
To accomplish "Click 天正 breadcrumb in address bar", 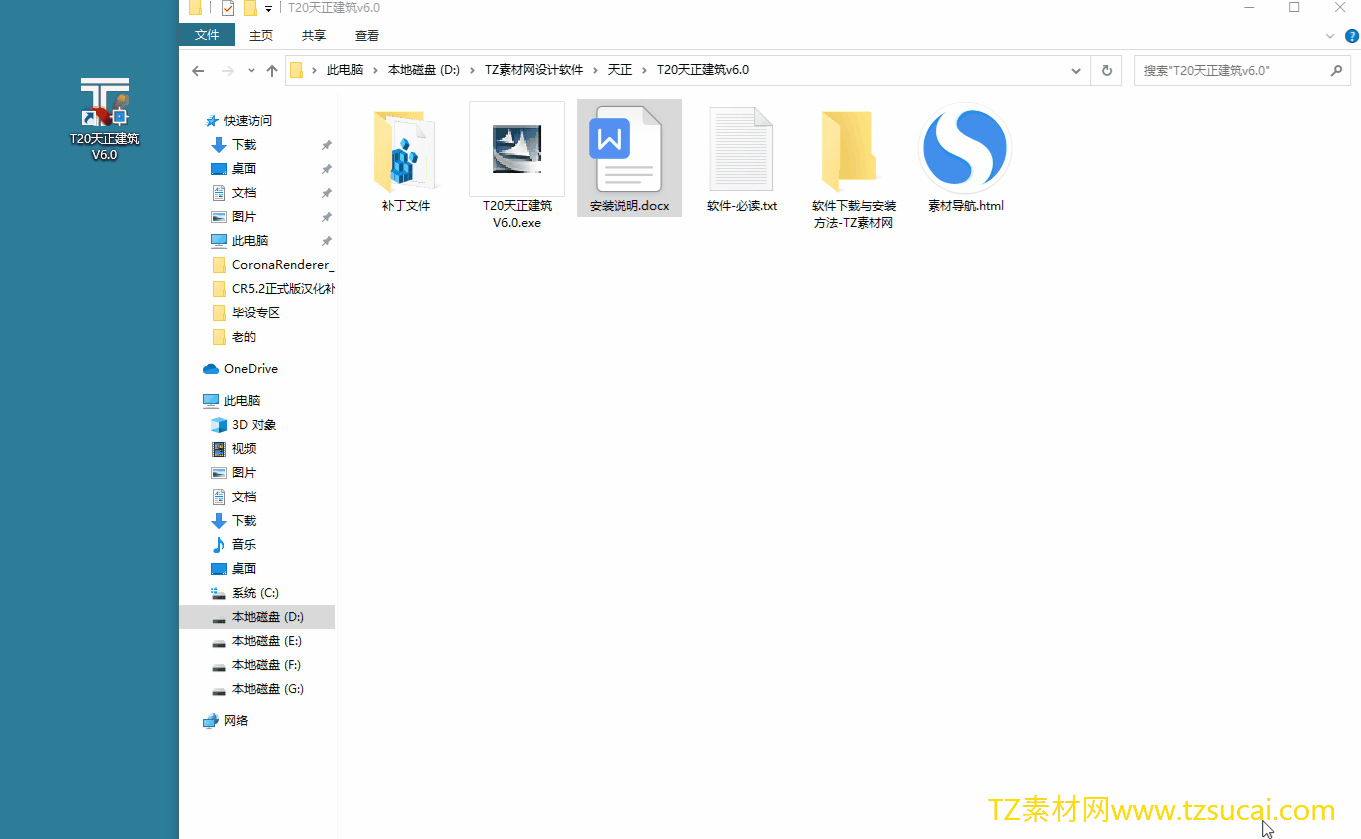I will pos(620,71).
